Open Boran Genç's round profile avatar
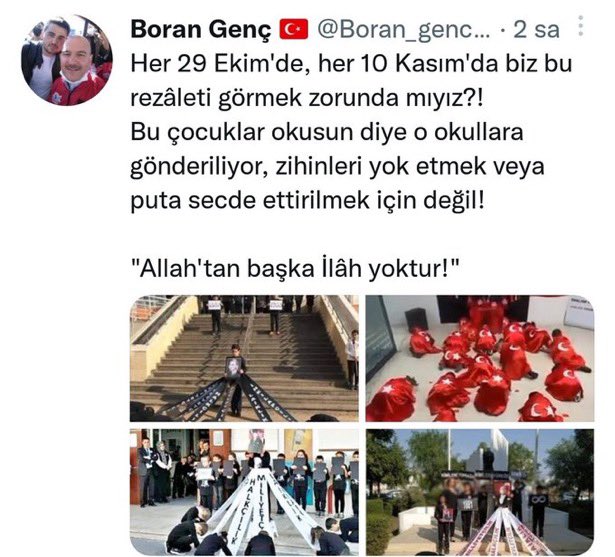Image resolution: width=615 pixels, height=557 pixels. point(67,60)
